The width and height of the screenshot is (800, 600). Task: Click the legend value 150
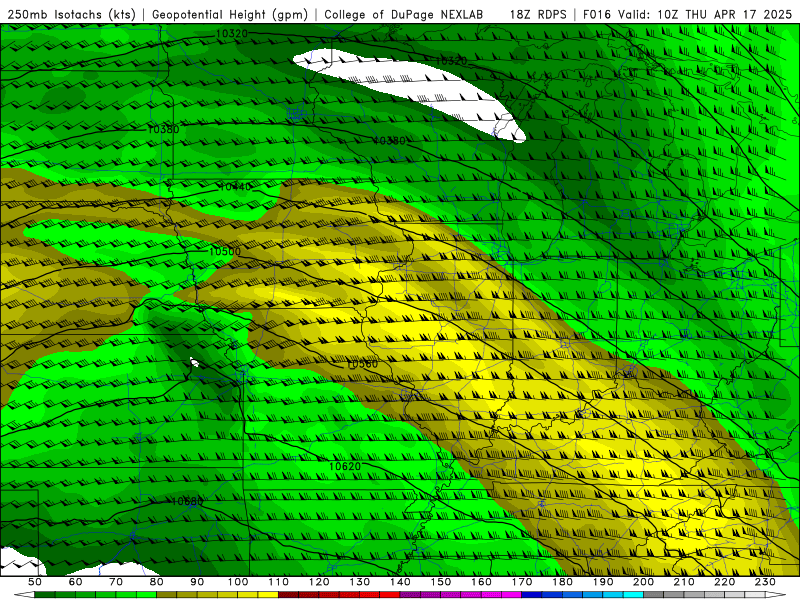441,582
